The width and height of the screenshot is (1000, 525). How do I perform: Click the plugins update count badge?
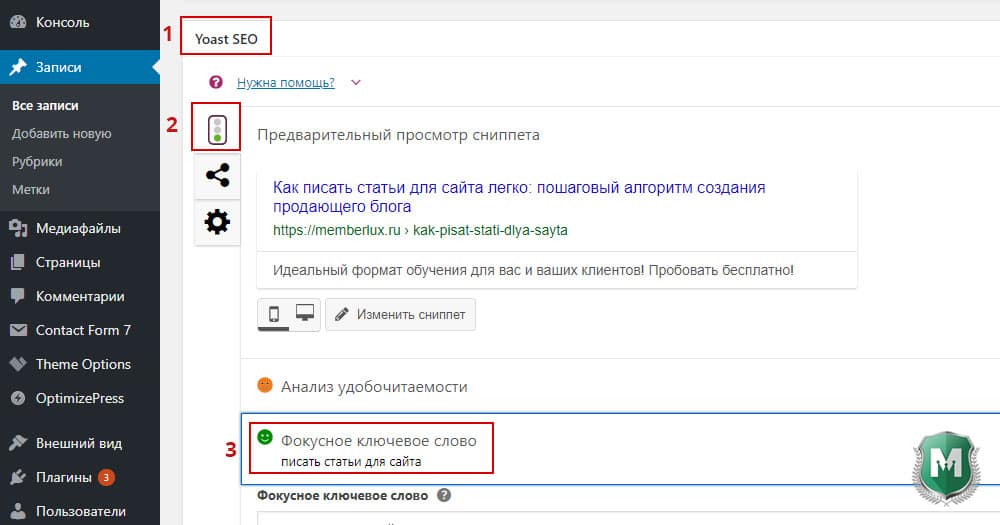[107, 477]
